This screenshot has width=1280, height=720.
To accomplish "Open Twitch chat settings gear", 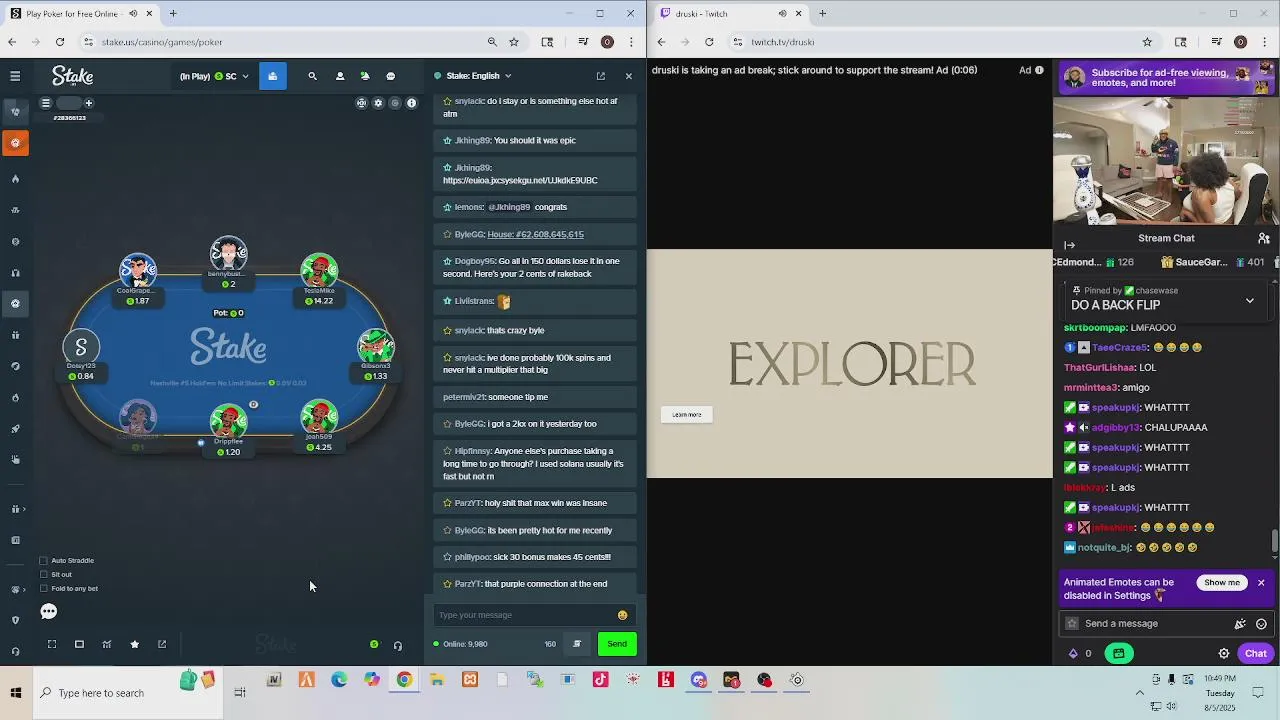I will [x=1224, y=653].
